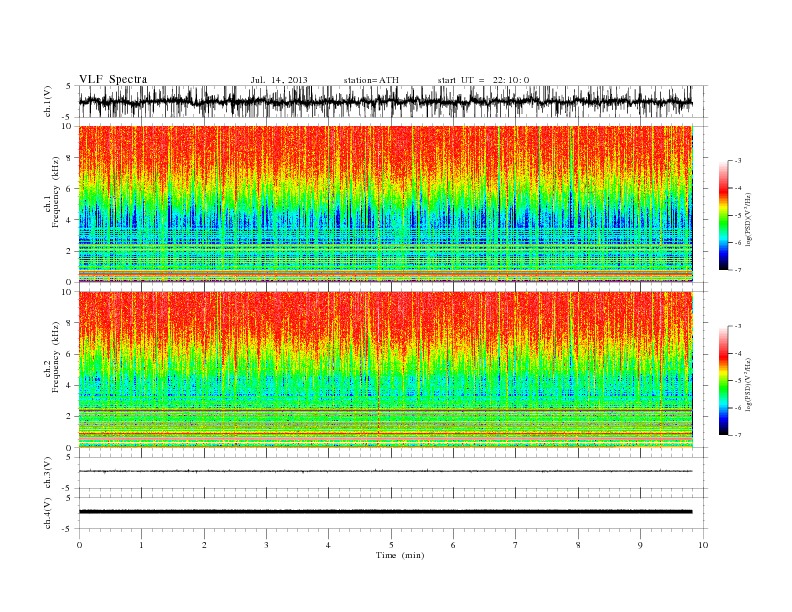The height and width of the screenshot is (612, 792).
Task: Click the "4" kHz tick of ch.1 spectrogram
Action: click(69, 220)
